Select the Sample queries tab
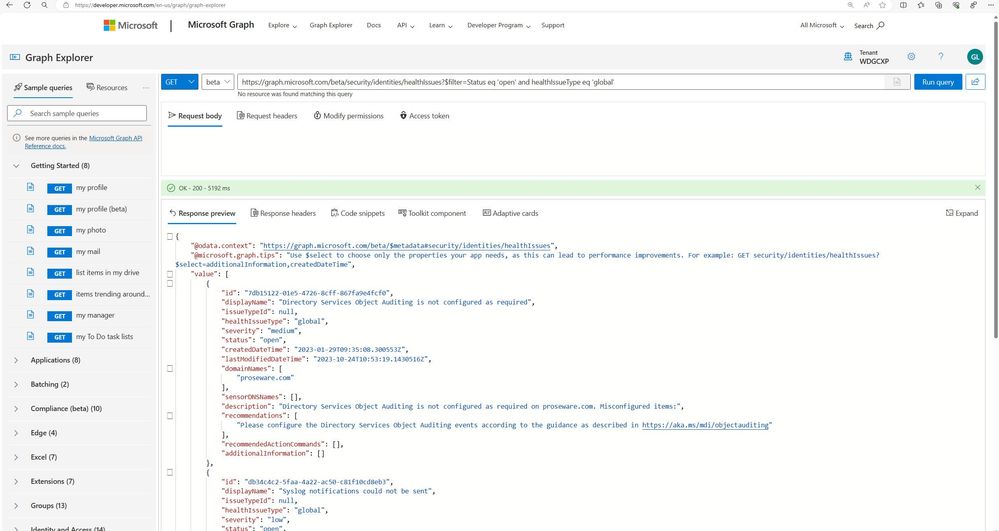This screenshot has width=999, height=531. coord(43,87)
